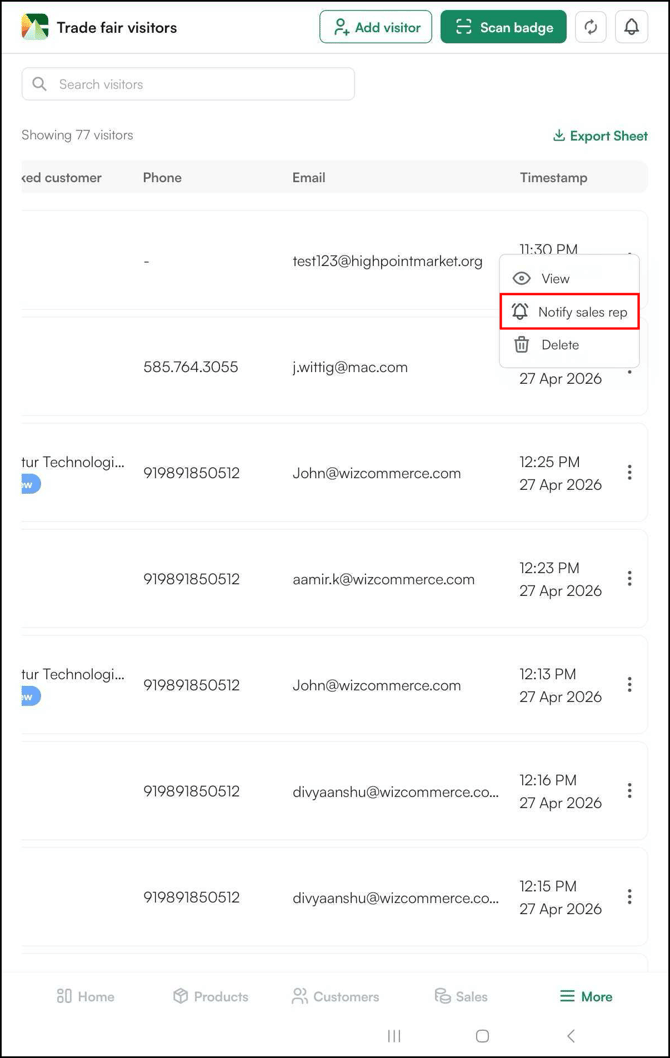This screenshot has width=670, height=1058.
Task: Switch to Customers tab
Action: [x=335, y=997]
